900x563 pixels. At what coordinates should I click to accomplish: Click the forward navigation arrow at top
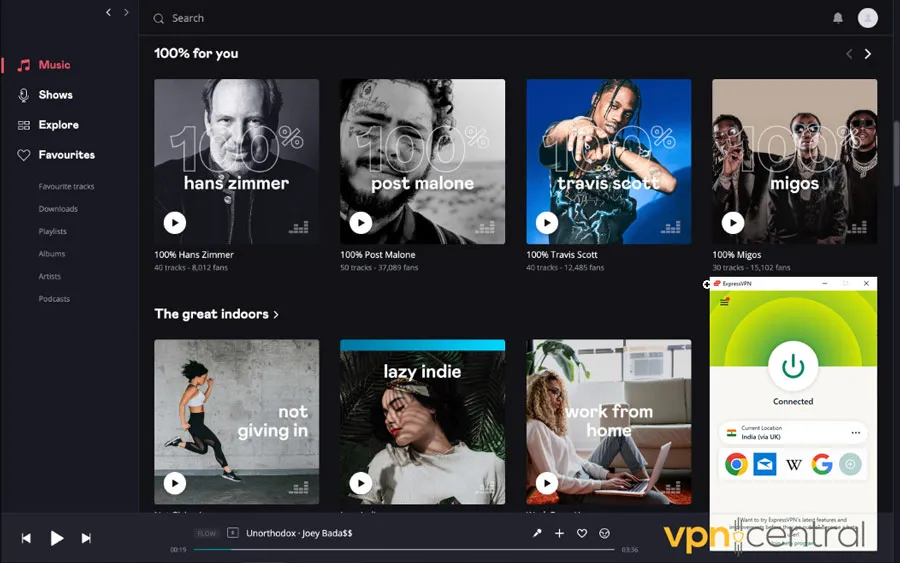coord(126,12)
